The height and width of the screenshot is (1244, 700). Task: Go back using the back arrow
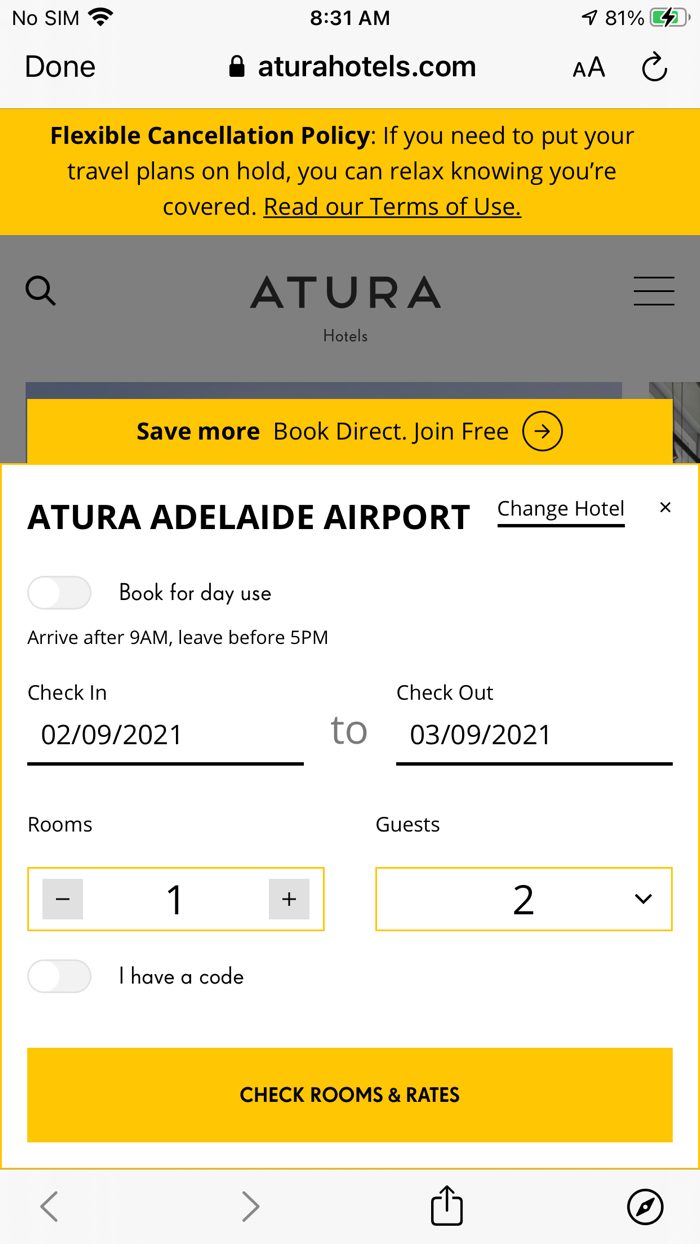49,1206
